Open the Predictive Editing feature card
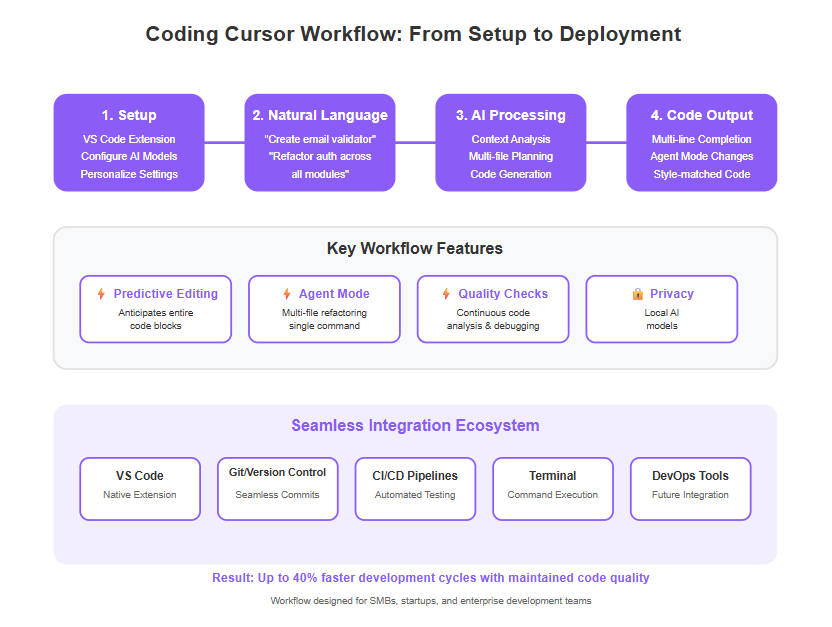 click(155, 309)
